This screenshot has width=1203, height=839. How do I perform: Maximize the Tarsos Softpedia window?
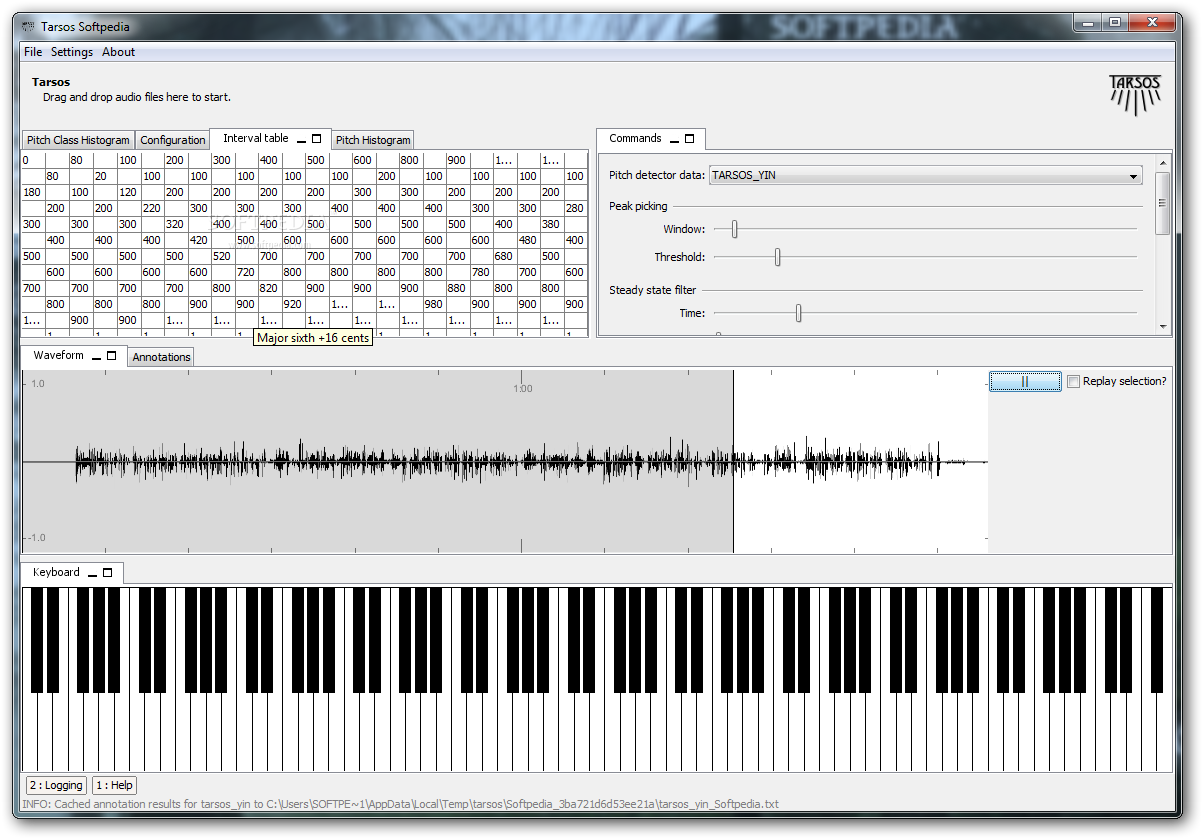[1115, 22]
